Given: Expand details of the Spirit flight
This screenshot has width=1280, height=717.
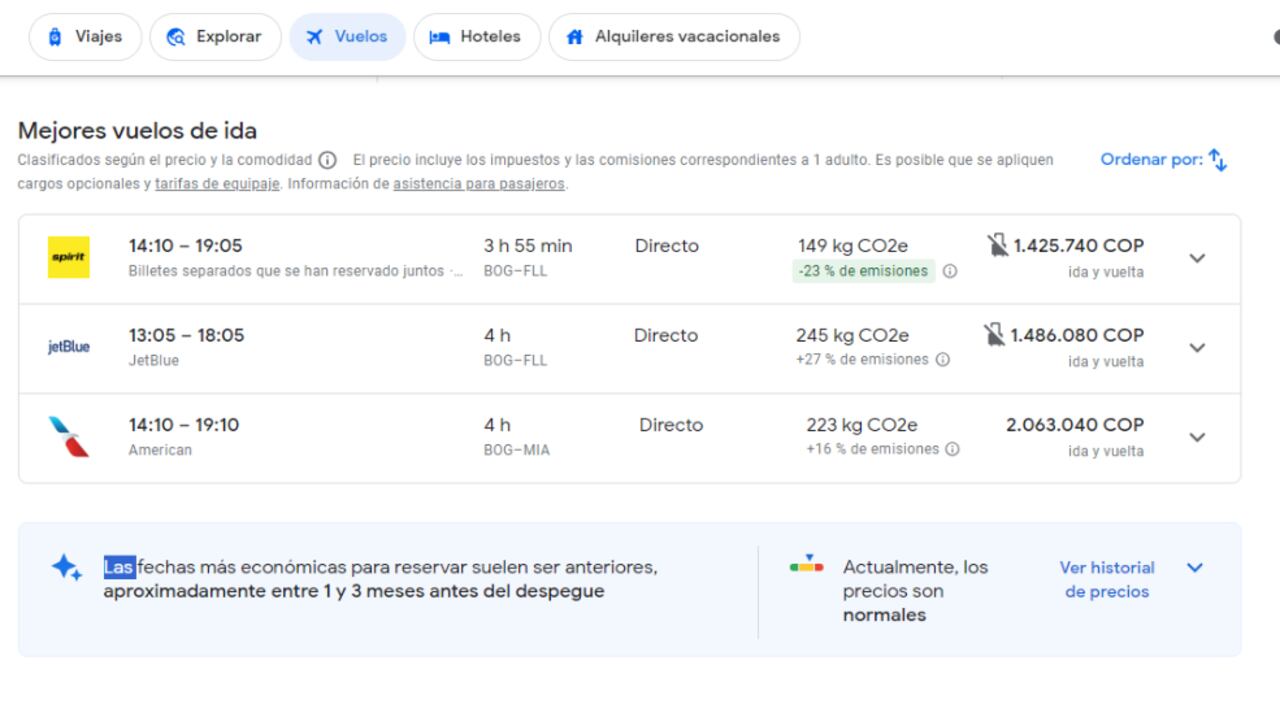Looking at the screenshot, I should pos(1197,257).
